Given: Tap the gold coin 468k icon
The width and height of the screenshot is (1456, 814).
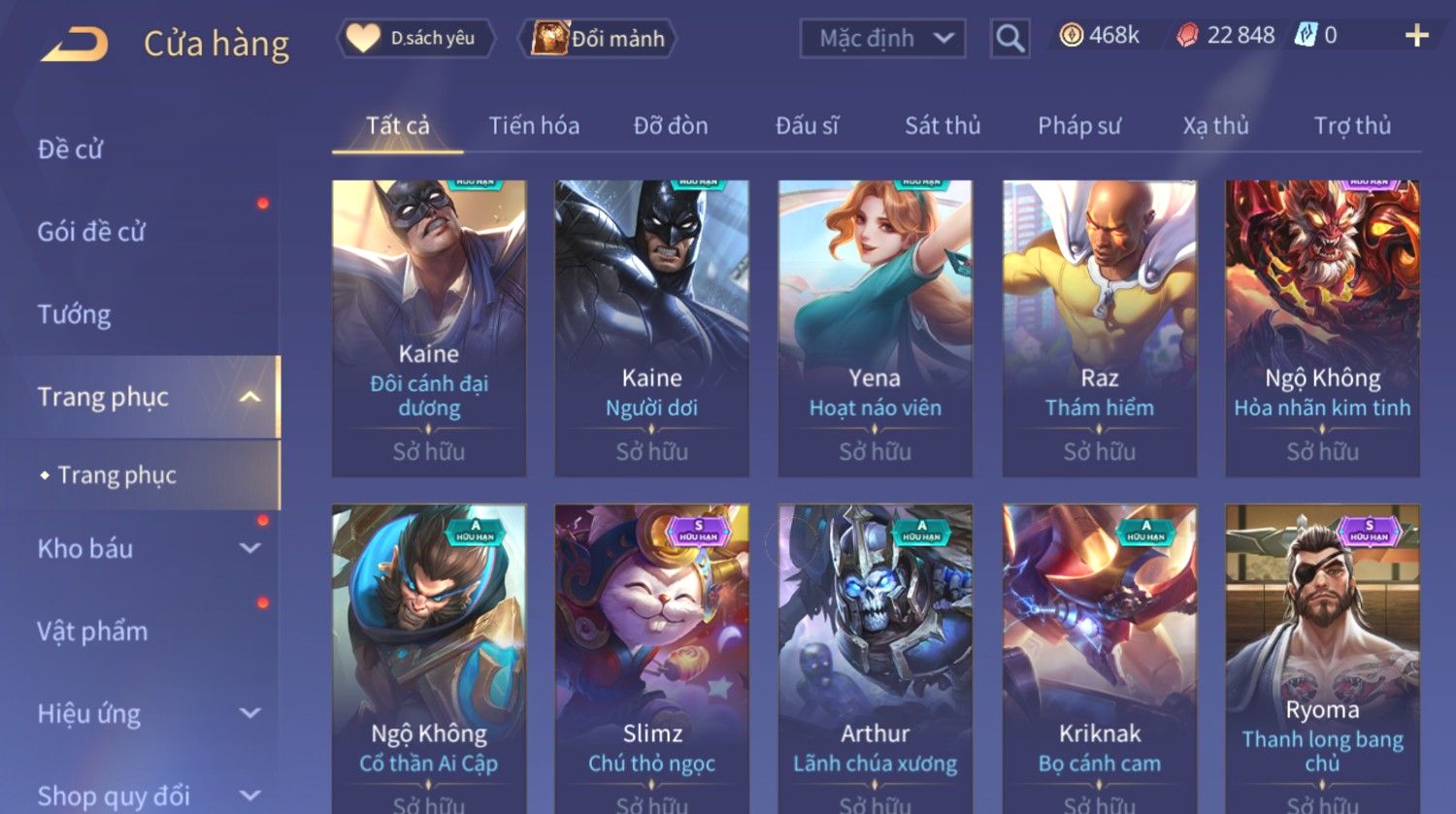Looking at the screenshot, I should tap(1071, 36).
